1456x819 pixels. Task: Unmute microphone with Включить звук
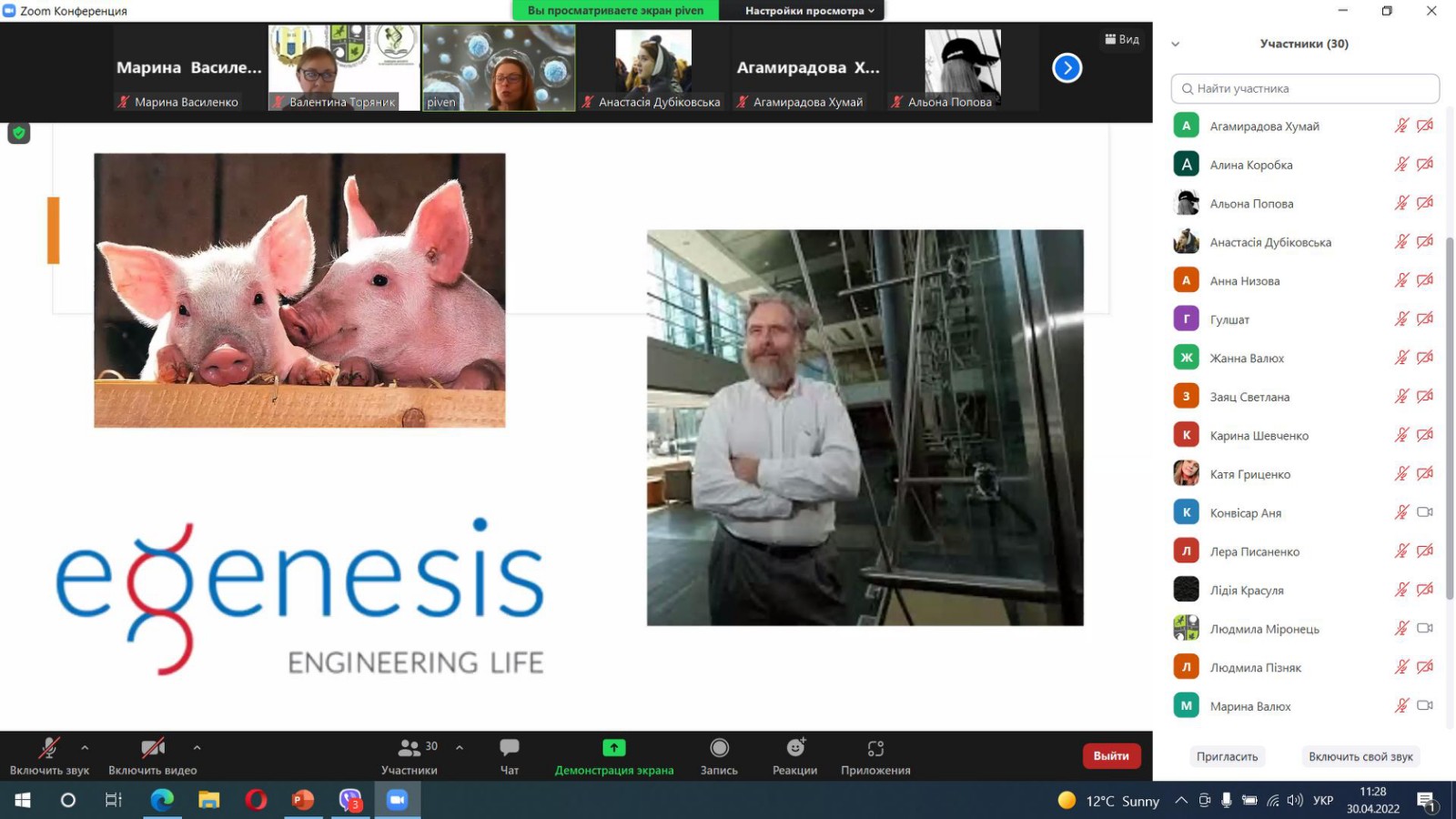(x=49, y=756)
